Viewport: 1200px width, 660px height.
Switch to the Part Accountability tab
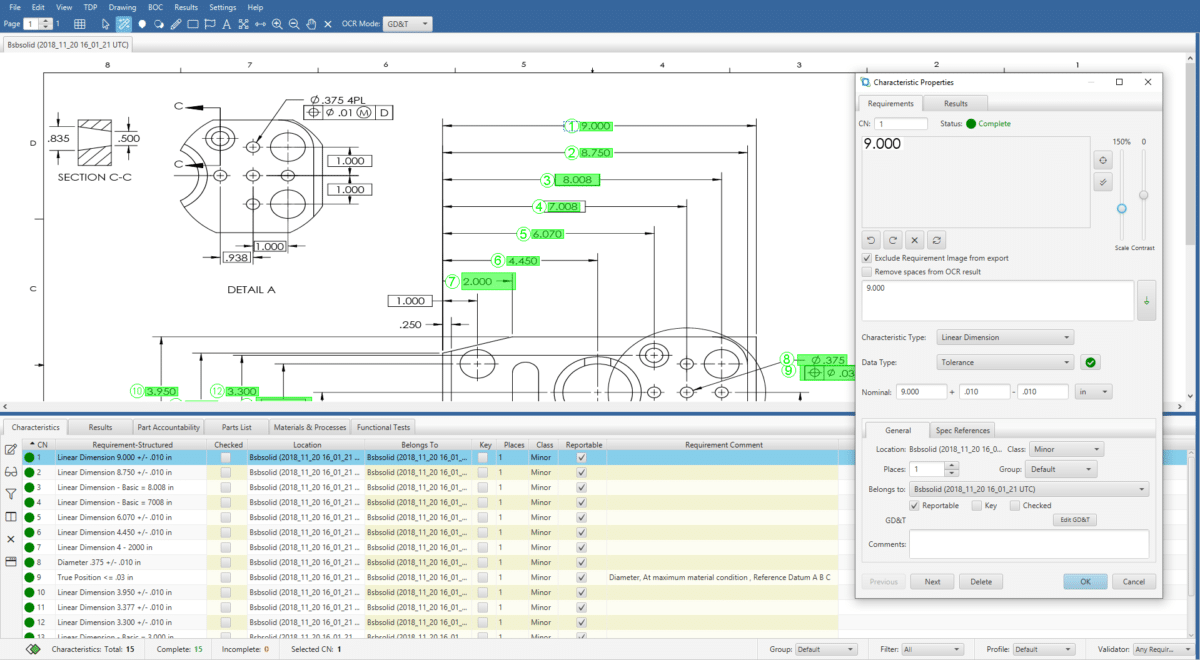169,427
